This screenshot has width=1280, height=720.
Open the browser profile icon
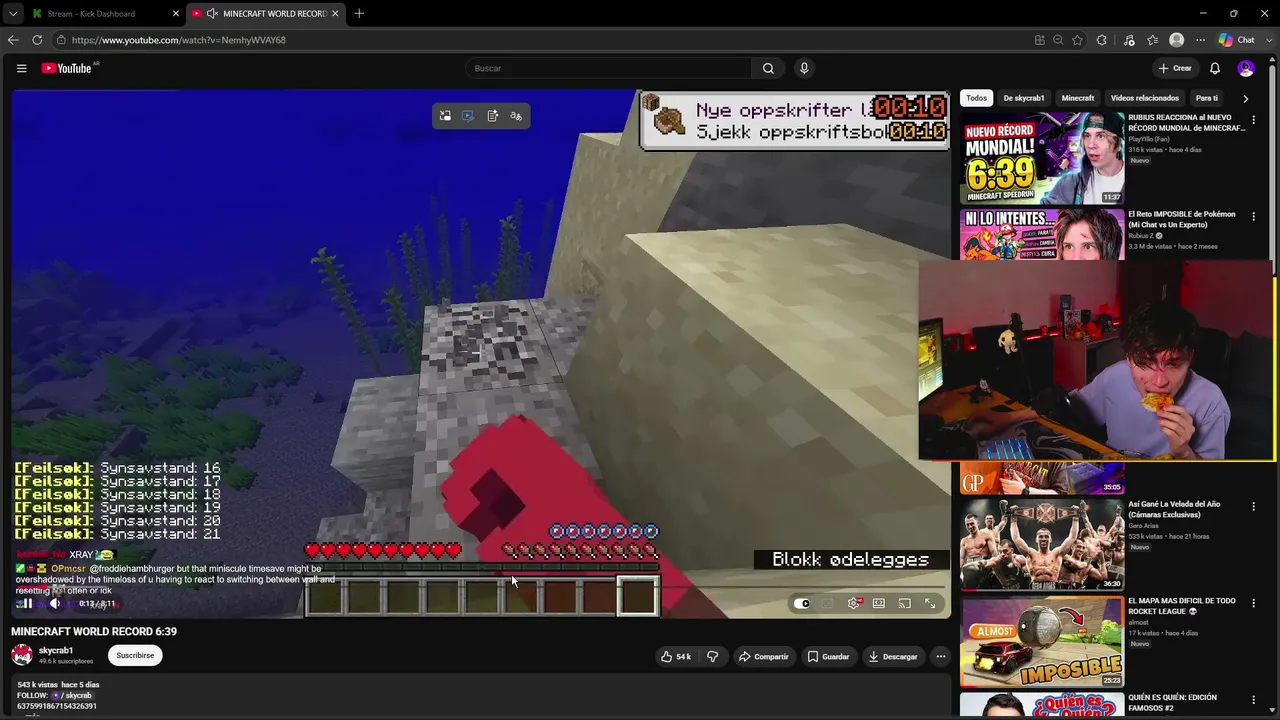point(1177,40)
